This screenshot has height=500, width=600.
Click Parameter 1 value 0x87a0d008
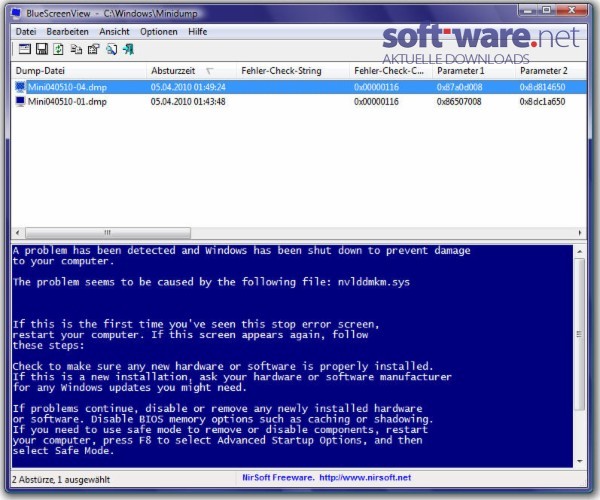tap(459, 87)
